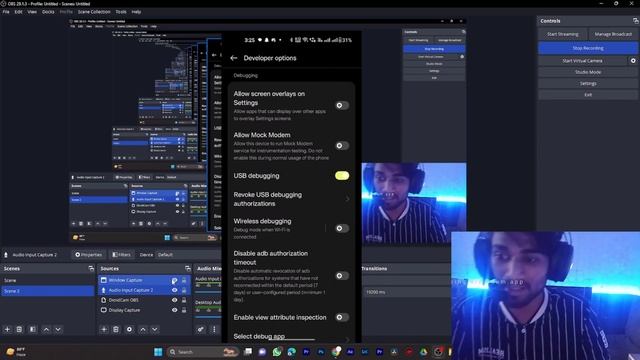Click the Exit button in Controls
This screenshot has width=640, height=360.
tap(588, 95)
